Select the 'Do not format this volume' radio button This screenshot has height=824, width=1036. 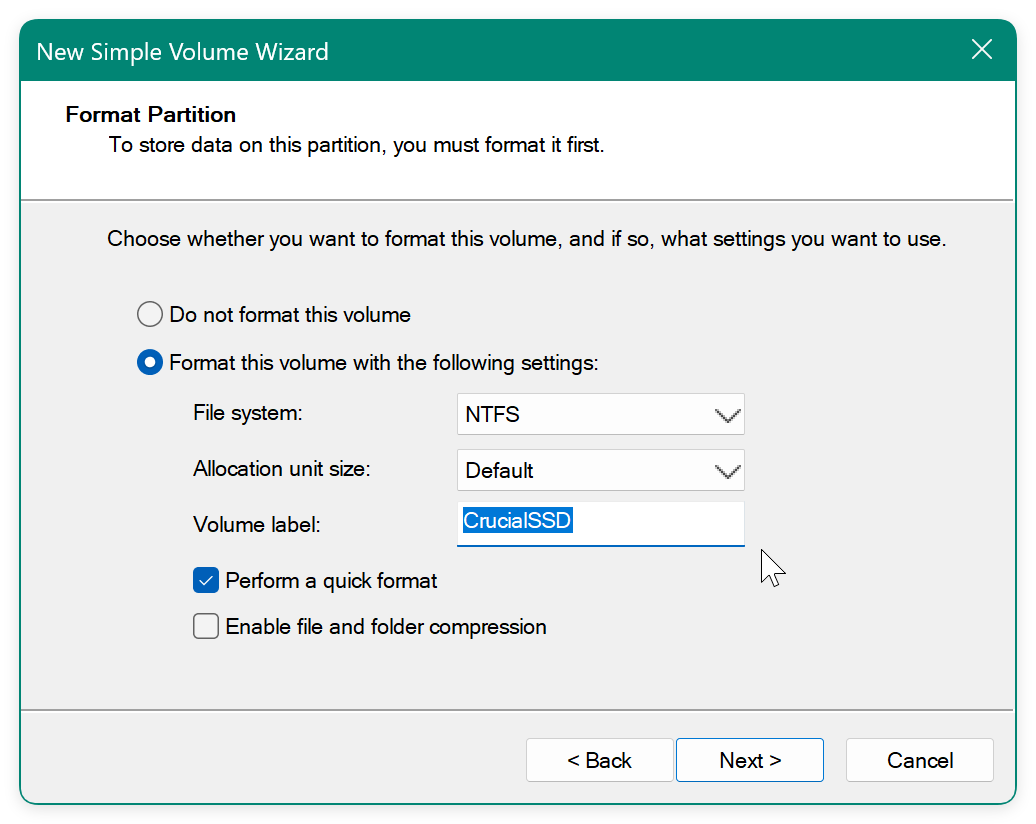[149, 315]
